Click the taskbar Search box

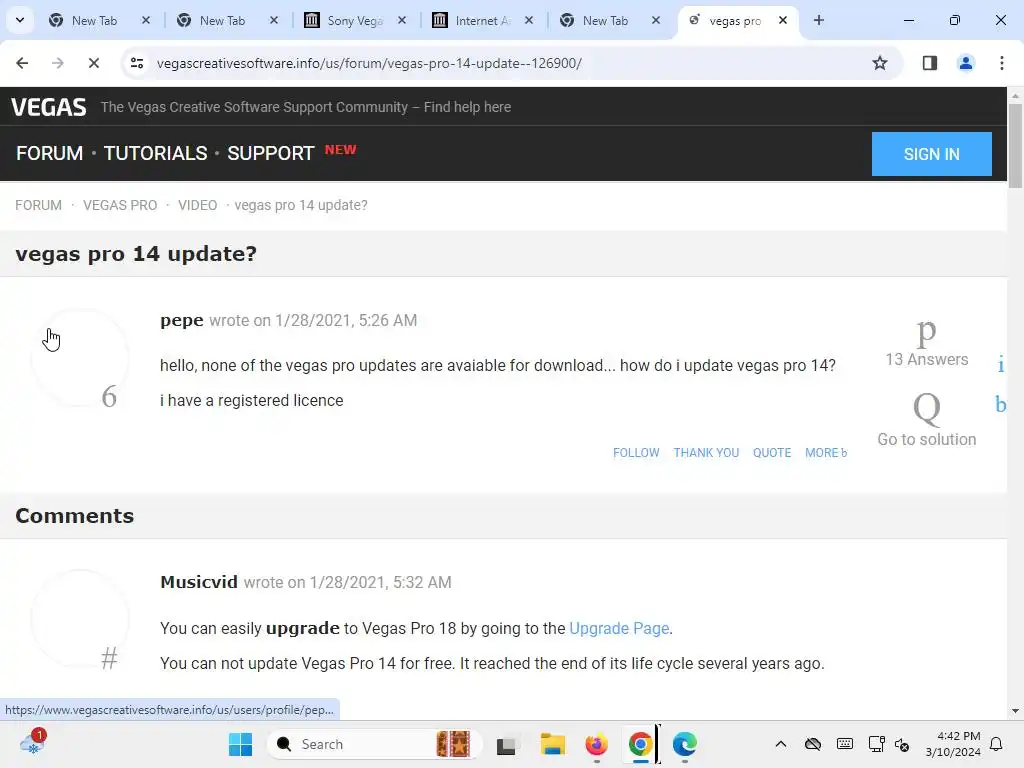[375, 744]
